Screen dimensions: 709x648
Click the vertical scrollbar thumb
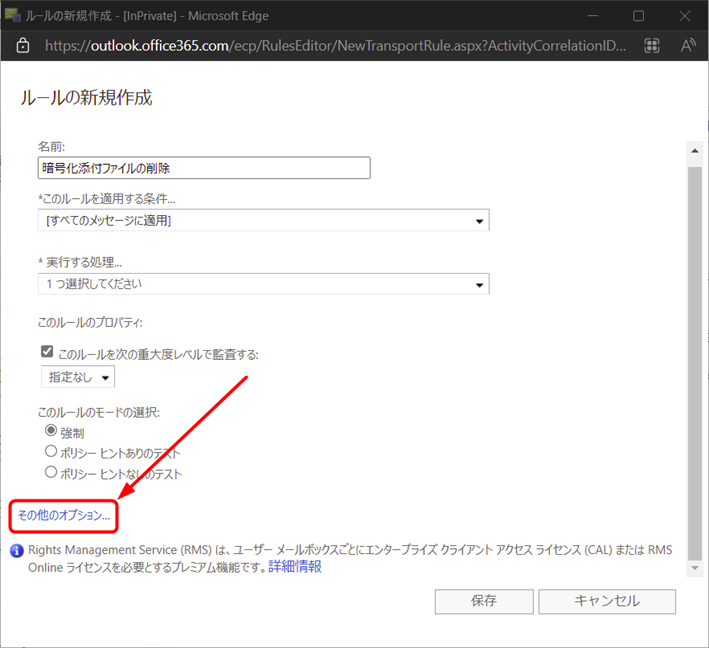pyautogui.click(x=695, y=364)
